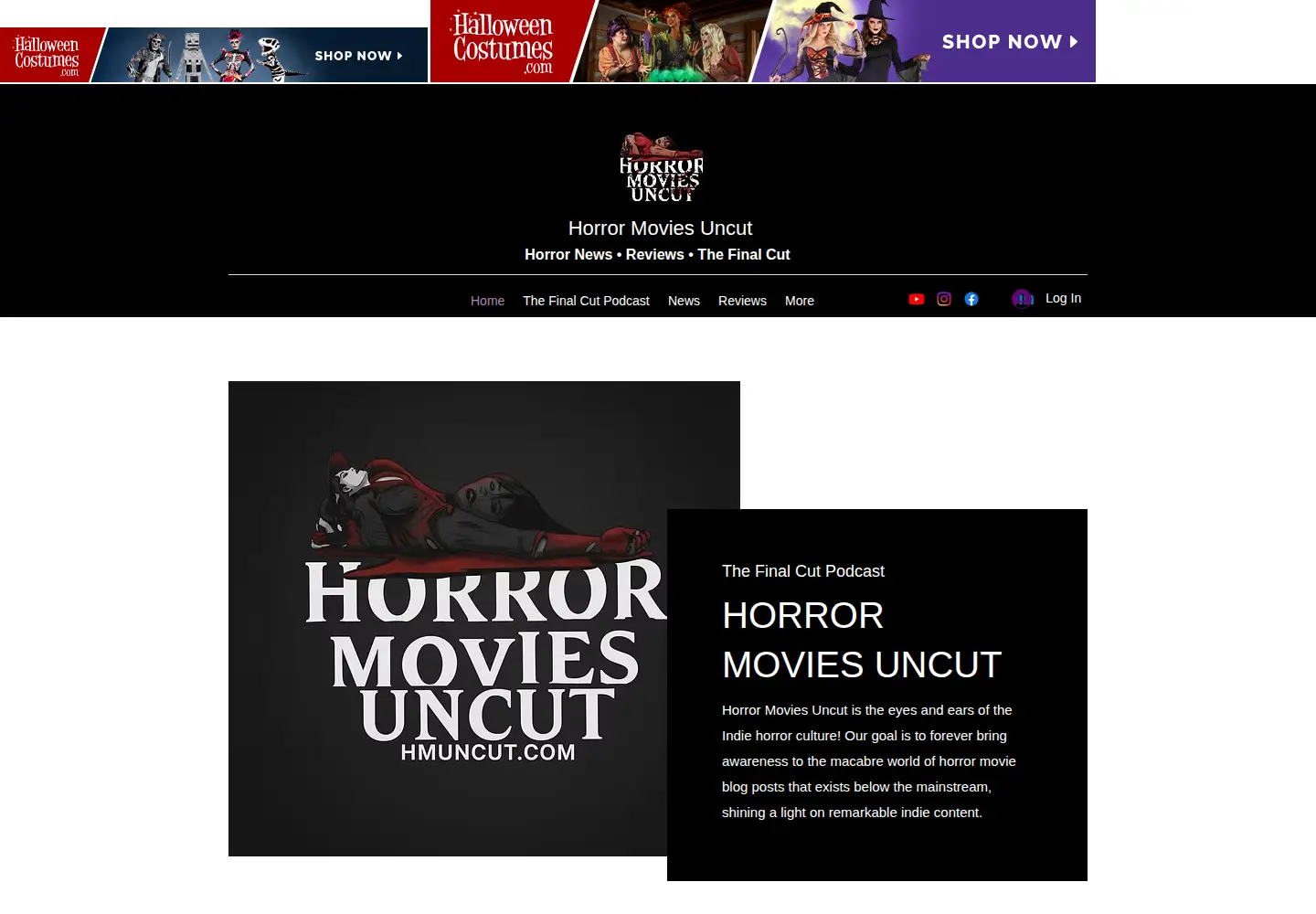
Task: Click the Horror Movies Uncut header logo
Action: 662,168
